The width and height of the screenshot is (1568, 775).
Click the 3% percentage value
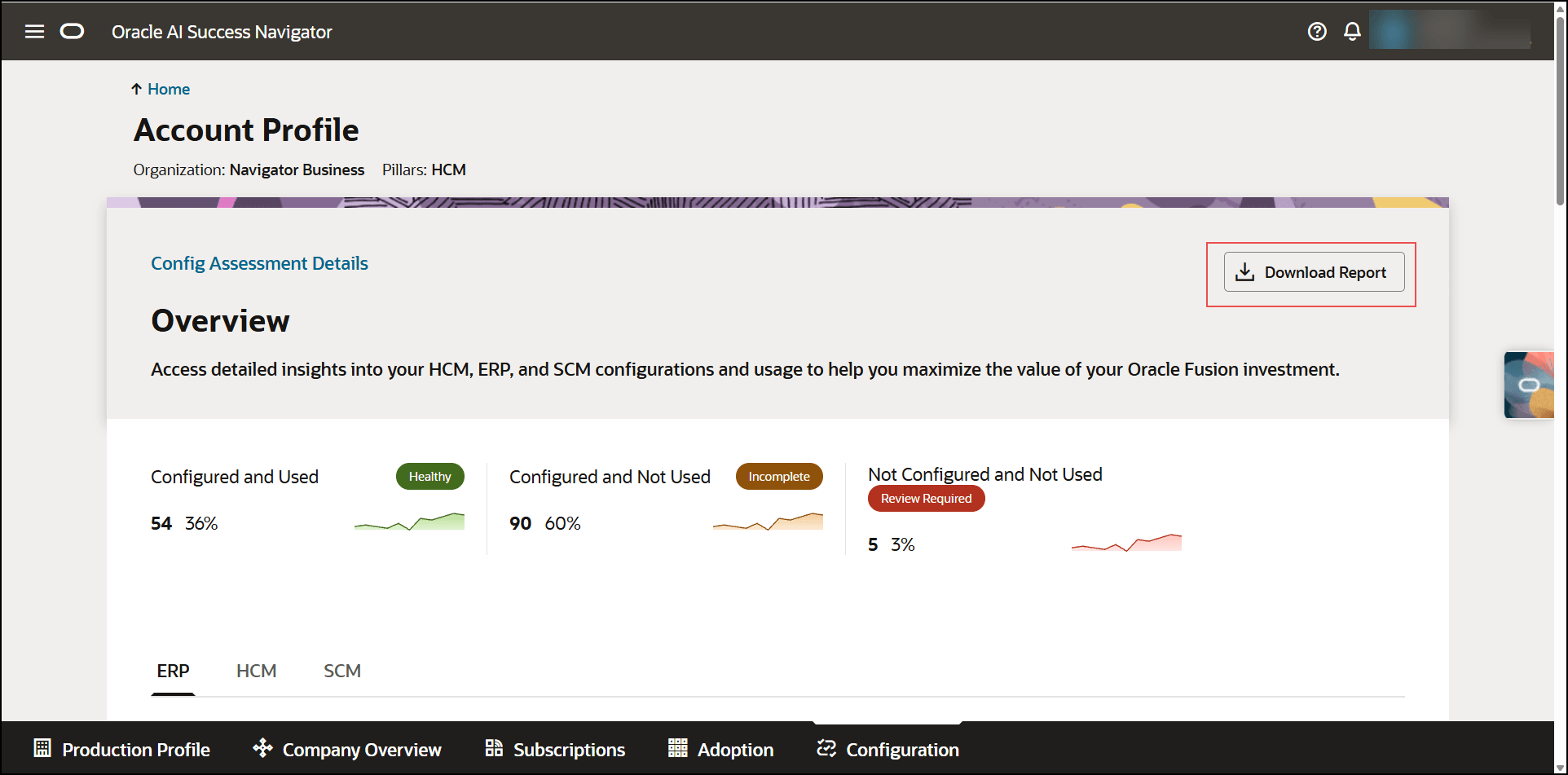[903, 544]
